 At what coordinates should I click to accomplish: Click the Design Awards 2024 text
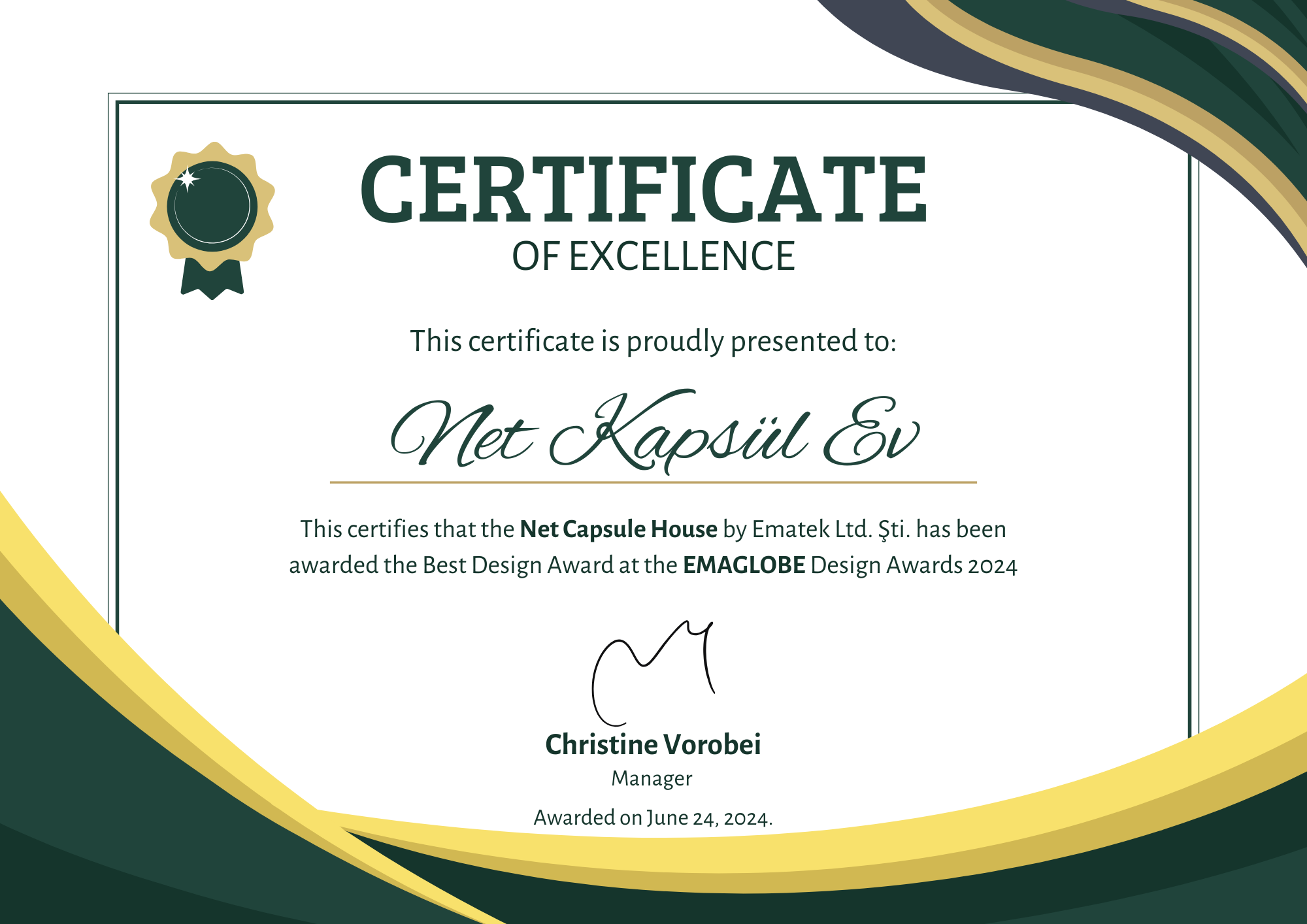[x=914, y=565]
